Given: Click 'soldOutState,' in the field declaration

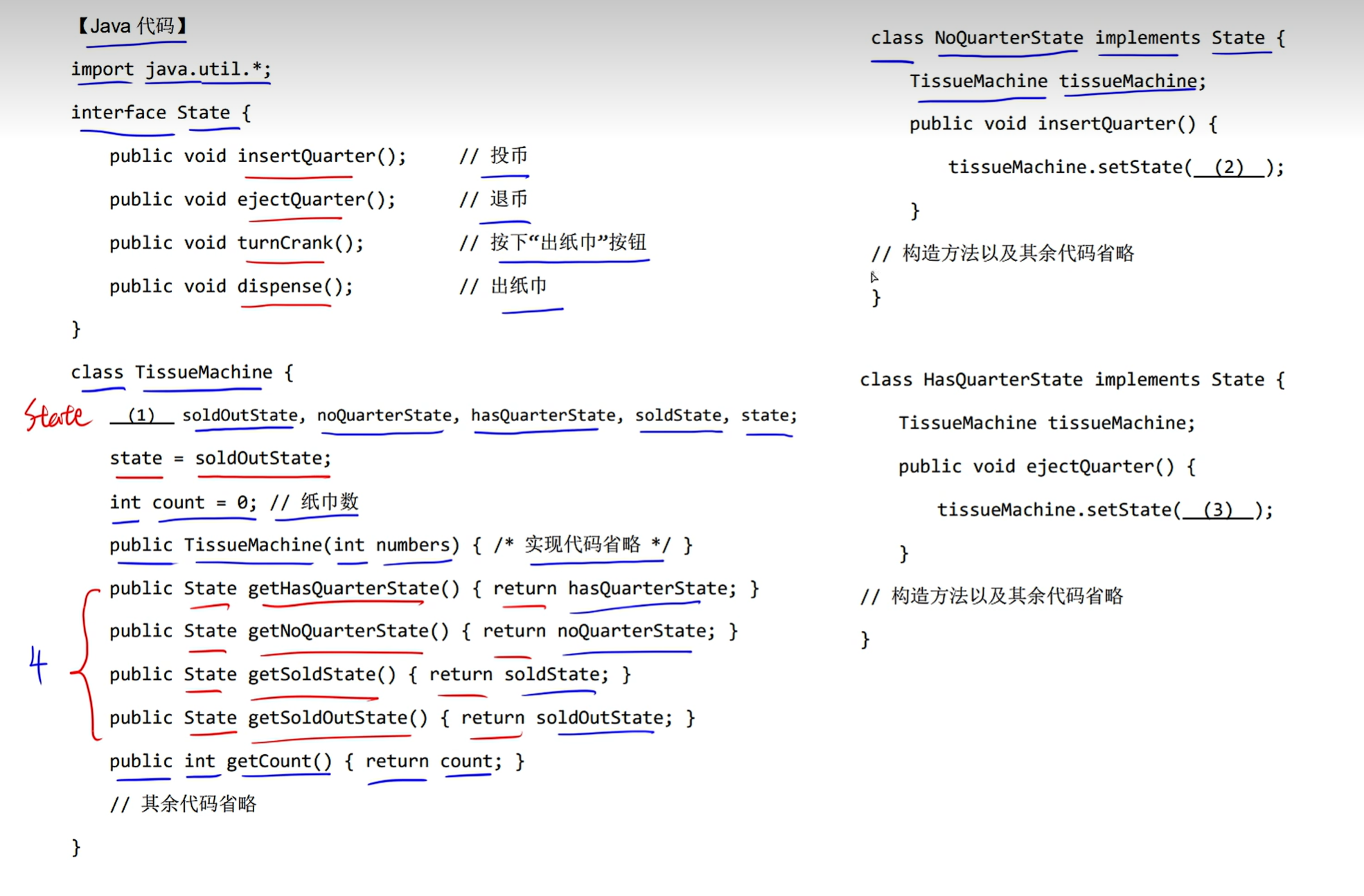Looking at the screenshot, I should click(x=243, y=415).
